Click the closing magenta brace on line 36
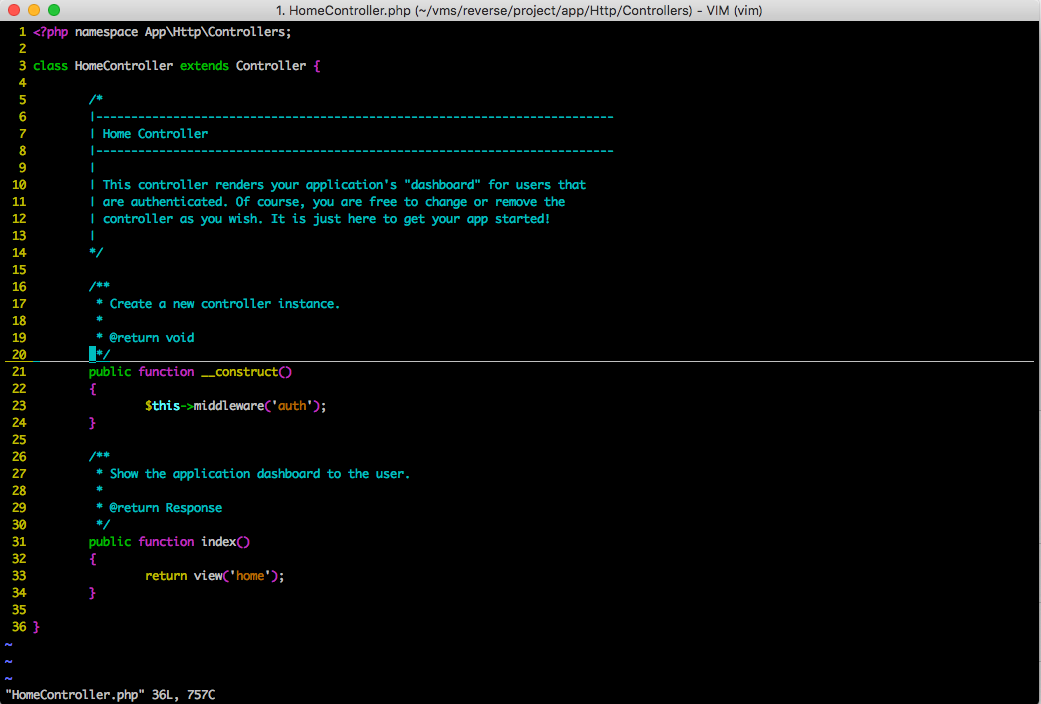1041x704 pixels. click(x=37, y=627)
